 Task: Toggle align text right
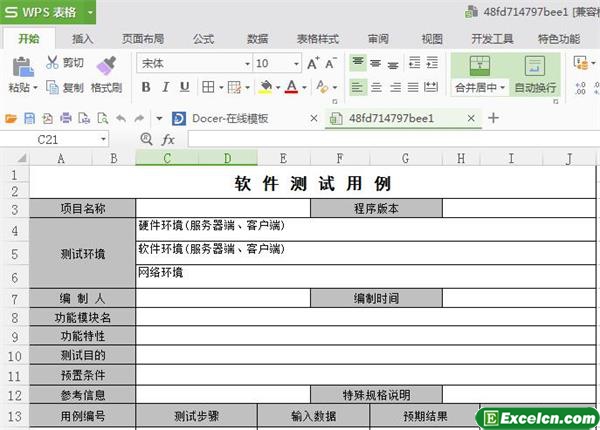[x=395, y=87]
